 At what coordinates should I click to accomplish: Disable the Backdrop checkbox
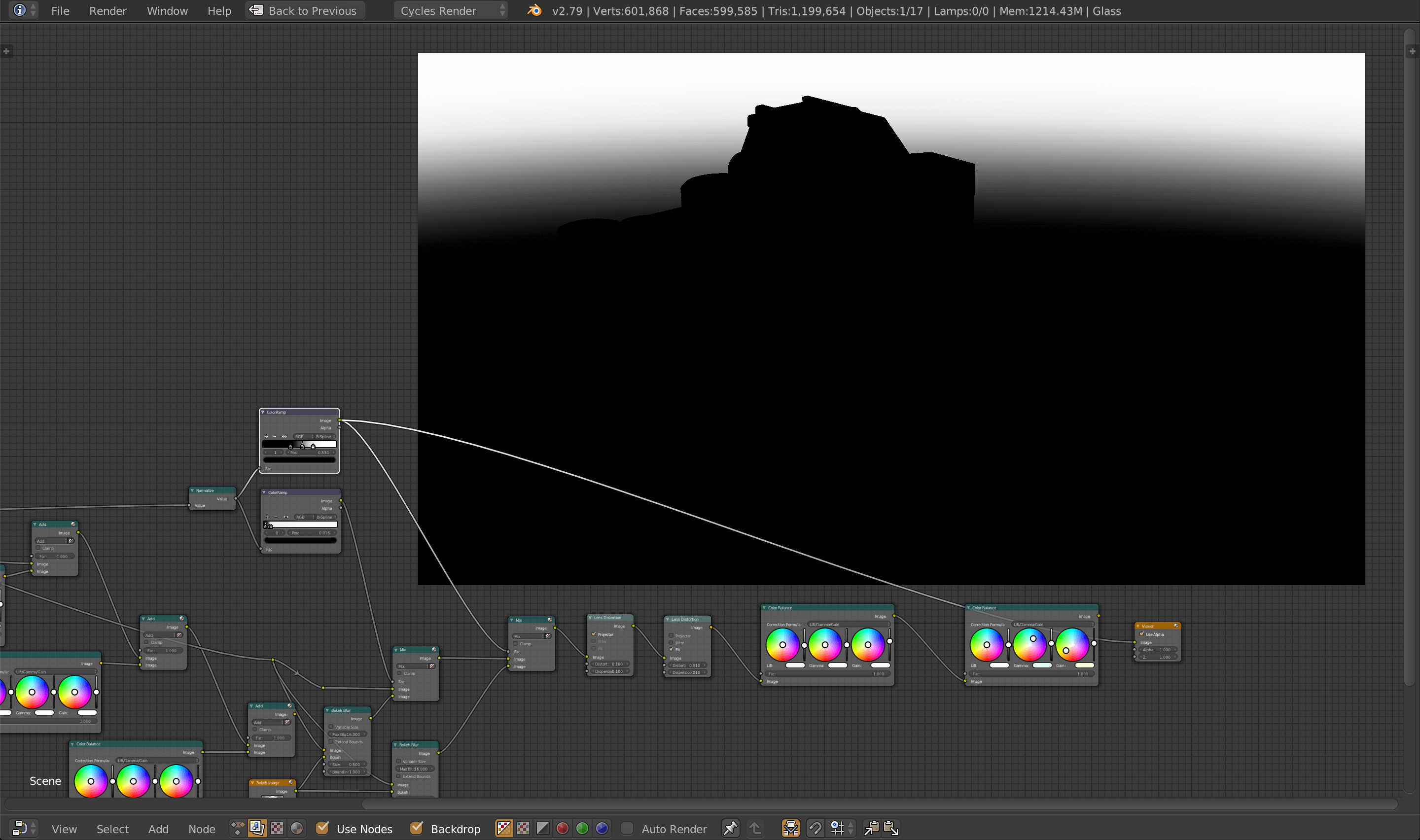(x=417, y=828)
